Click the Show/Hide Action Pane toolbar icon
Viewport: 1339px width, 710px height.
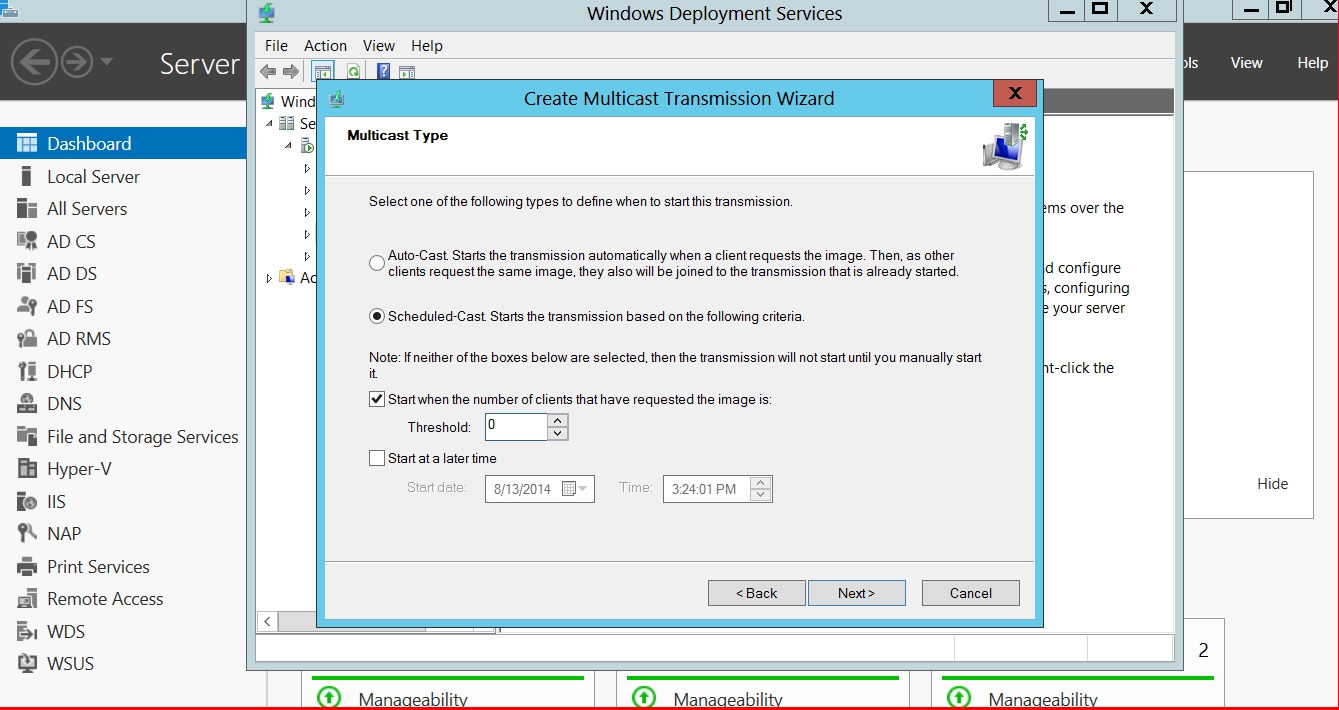407,72
